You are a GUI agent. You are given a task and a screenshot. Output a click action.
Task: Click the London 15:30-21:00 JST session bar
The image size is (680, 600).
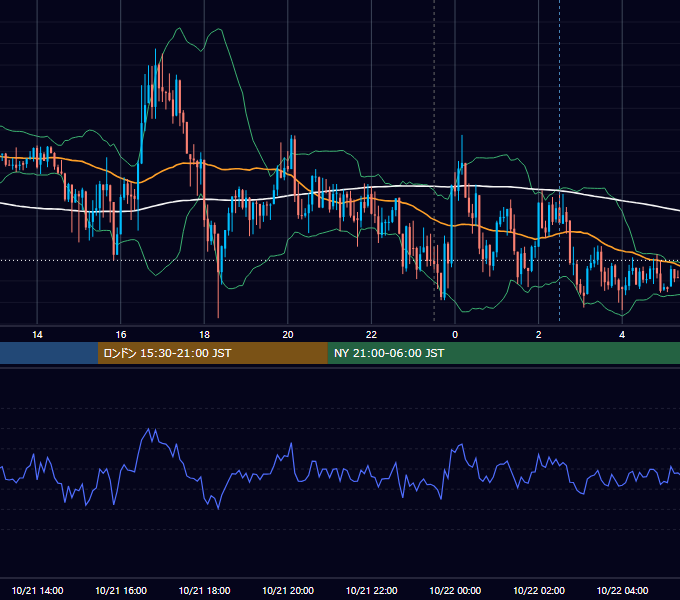[212, 353]
